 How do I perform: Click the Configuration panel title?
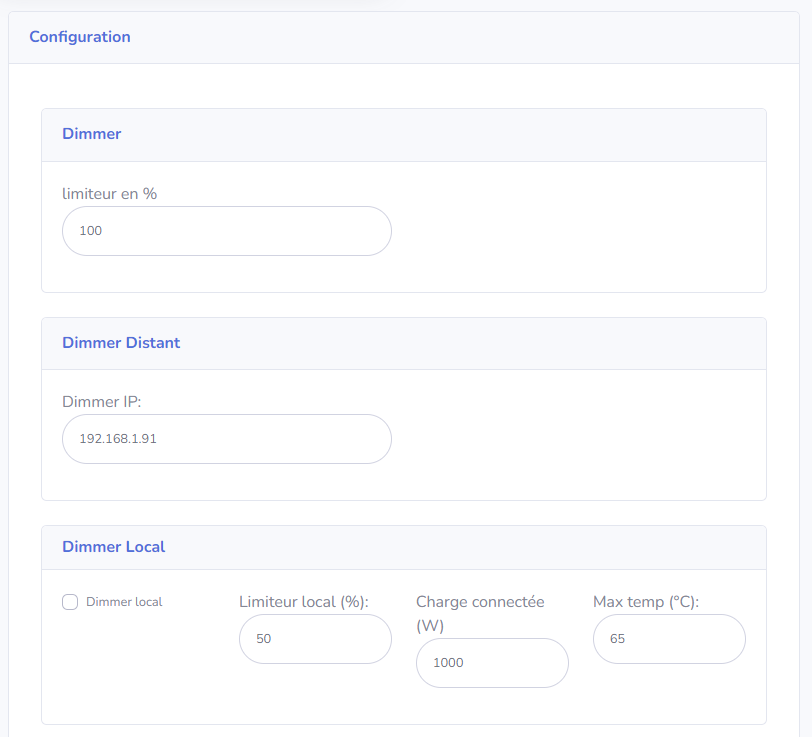click(80, 37)
